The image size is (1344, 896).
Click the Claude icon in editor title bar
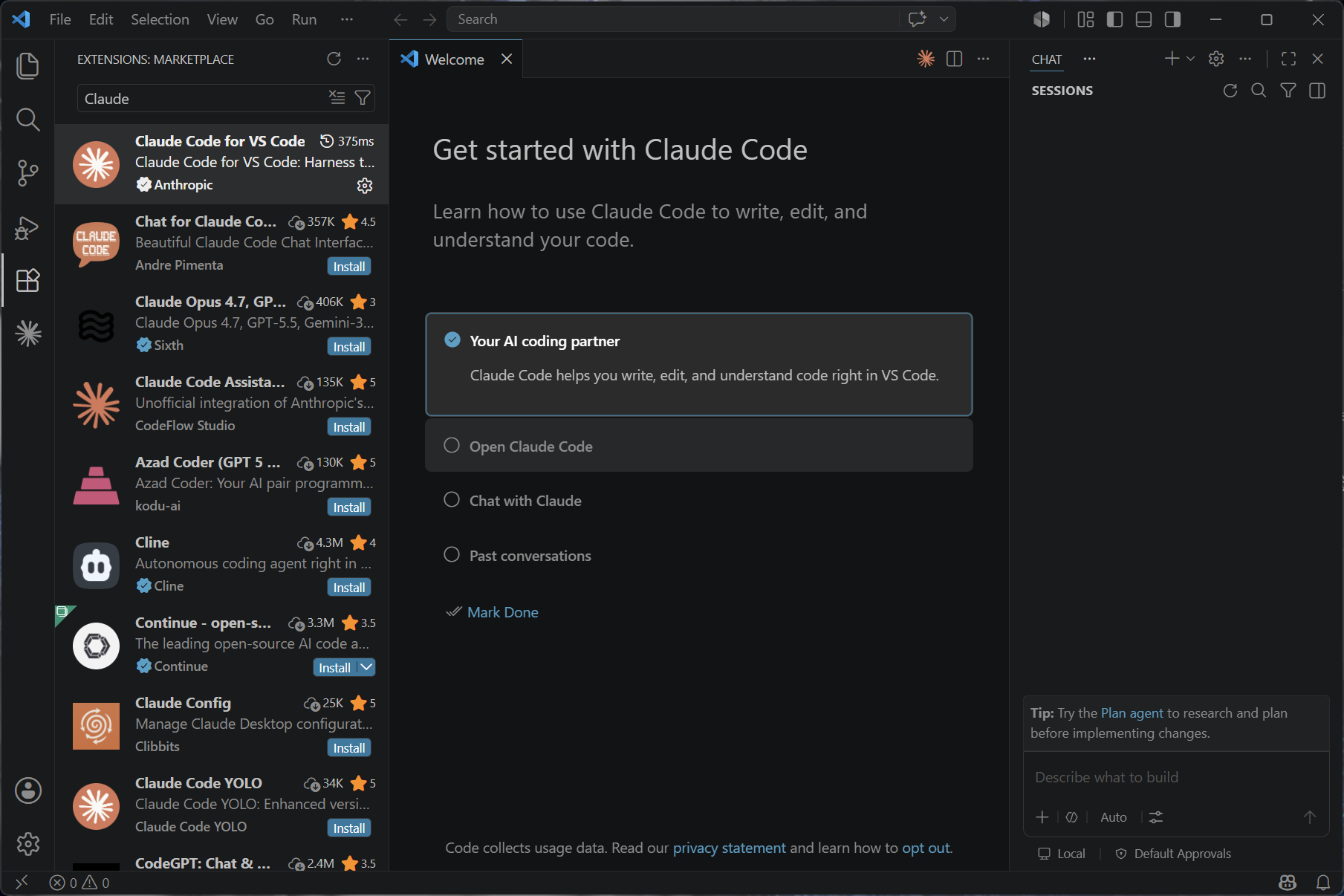(x=926, y=59)
